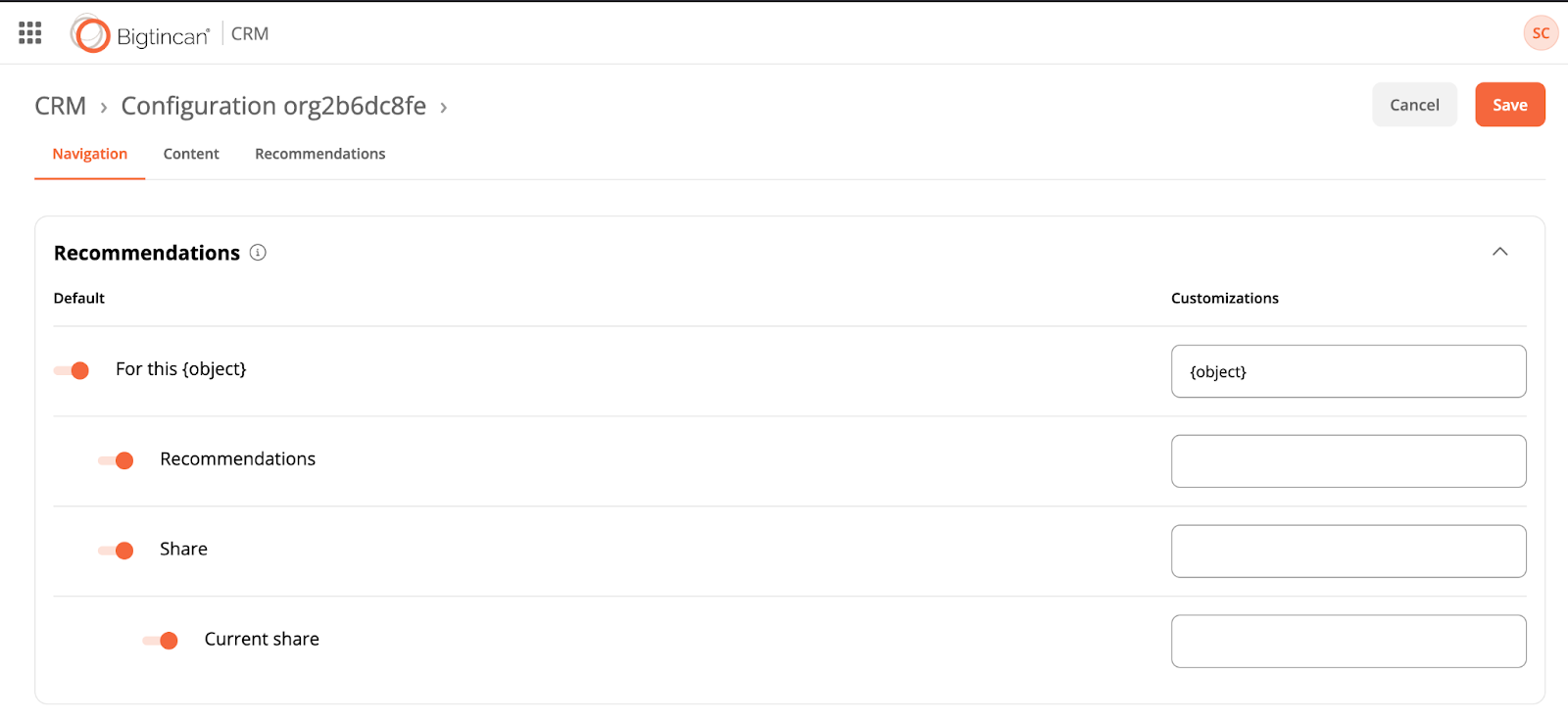Switch to the Content tab
This screenshot has width=1568, height=719.
[x=191, y=154]
